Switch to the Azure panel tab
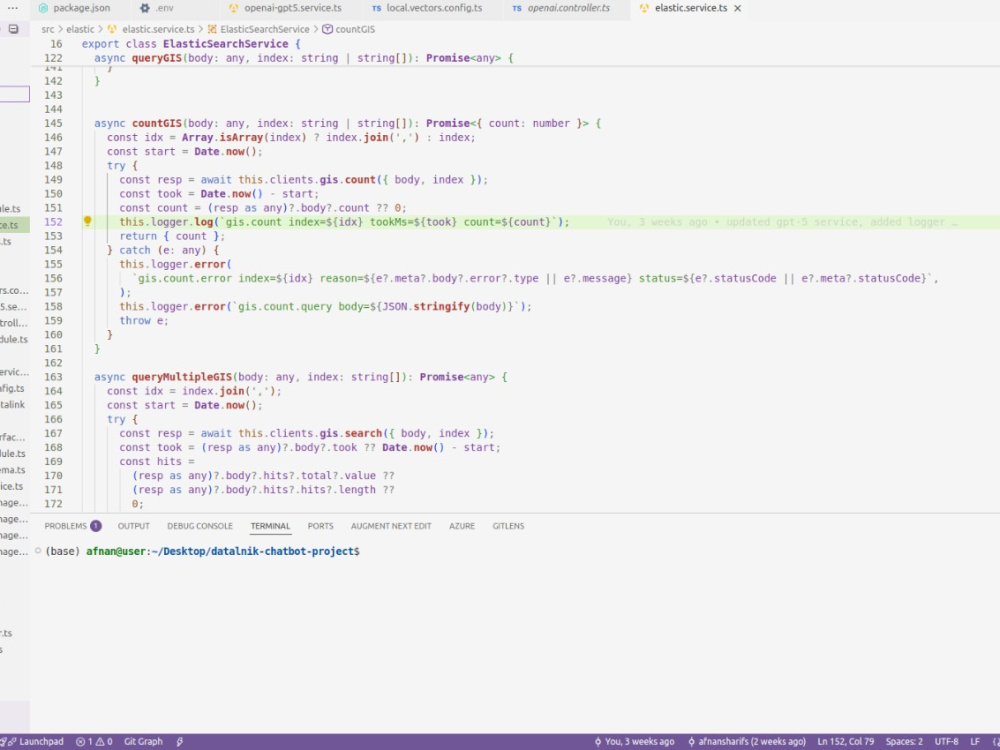 click(x=462, y=526)
